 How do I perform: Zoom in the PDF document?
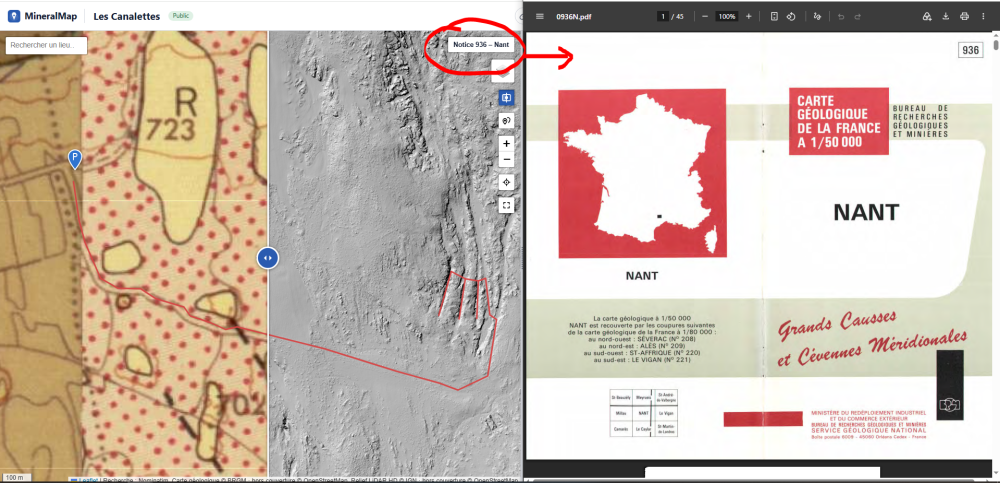tap(749, 17)
